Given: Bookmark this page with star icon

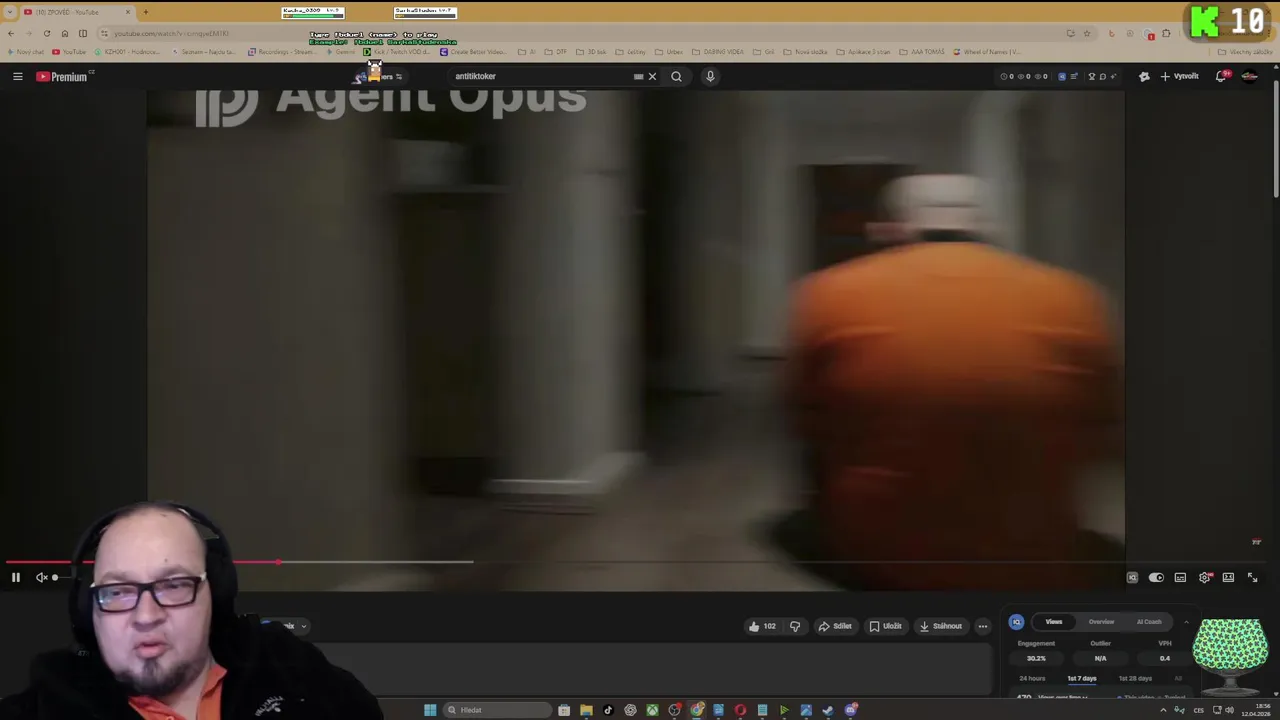Looking at the screenshot, I should (1087, 33).
